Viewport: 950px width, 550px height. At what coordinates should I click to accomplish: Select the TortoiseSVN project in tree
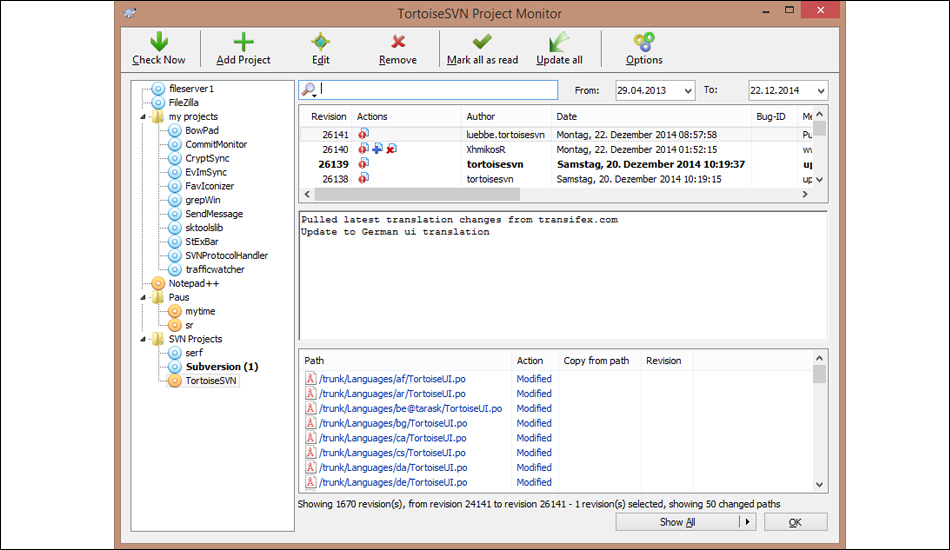(211, 381)
